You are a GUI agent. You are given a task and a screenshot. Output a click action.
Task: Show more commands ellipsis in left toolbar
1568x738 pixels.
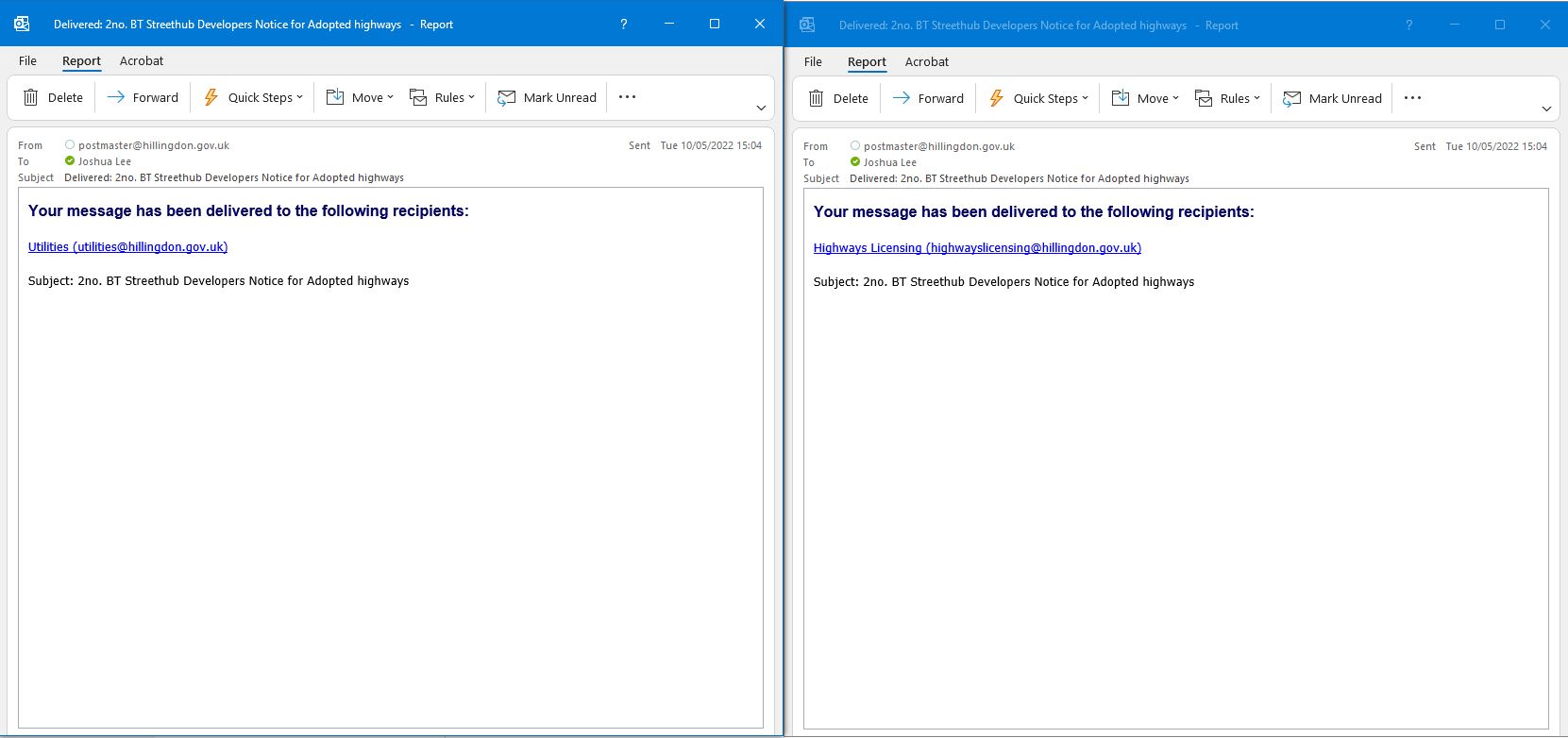[627, 97]
